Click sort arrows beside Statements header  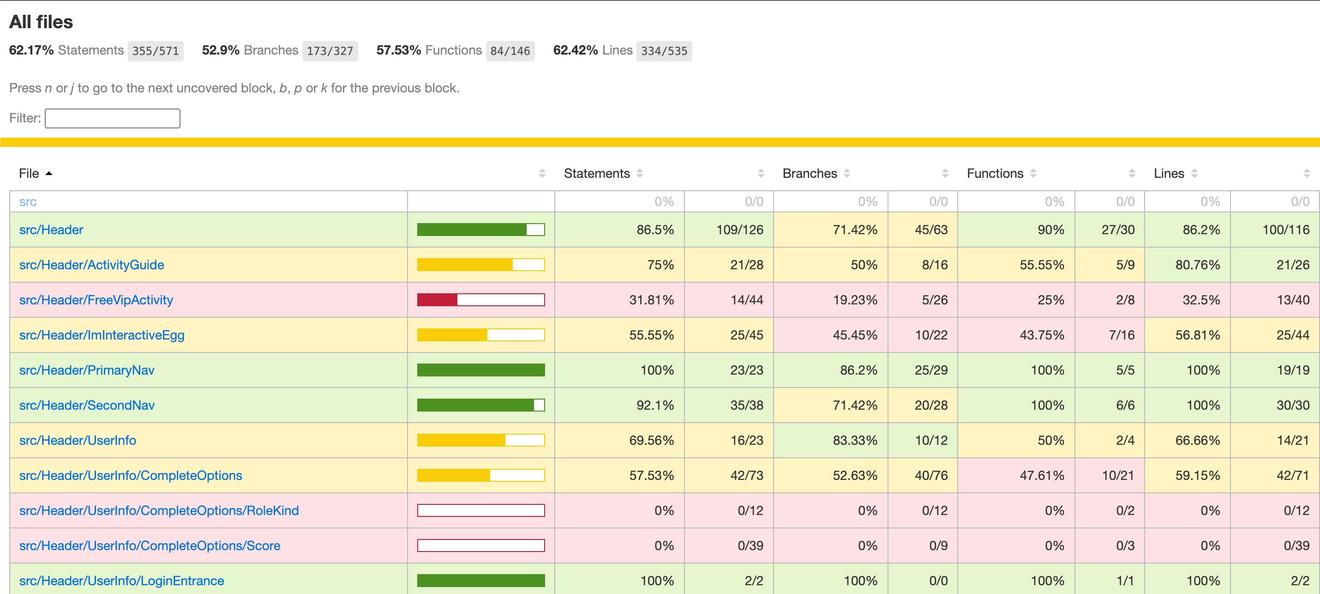[x=640, y=174]
